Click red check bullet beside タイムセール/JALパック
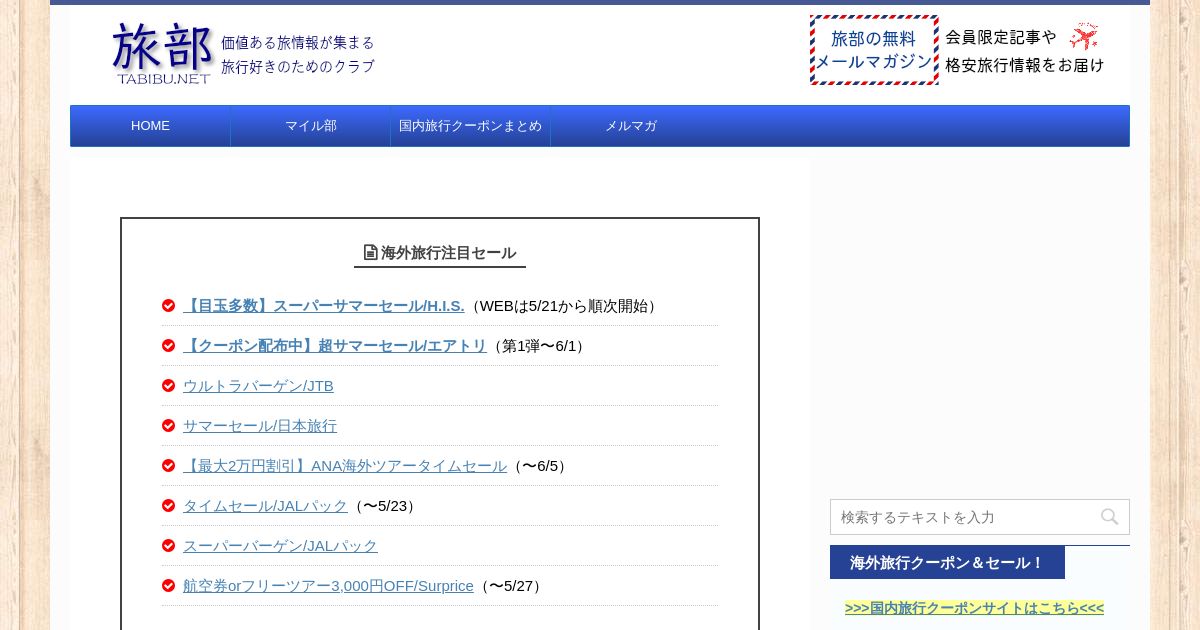 pos(168,506)
